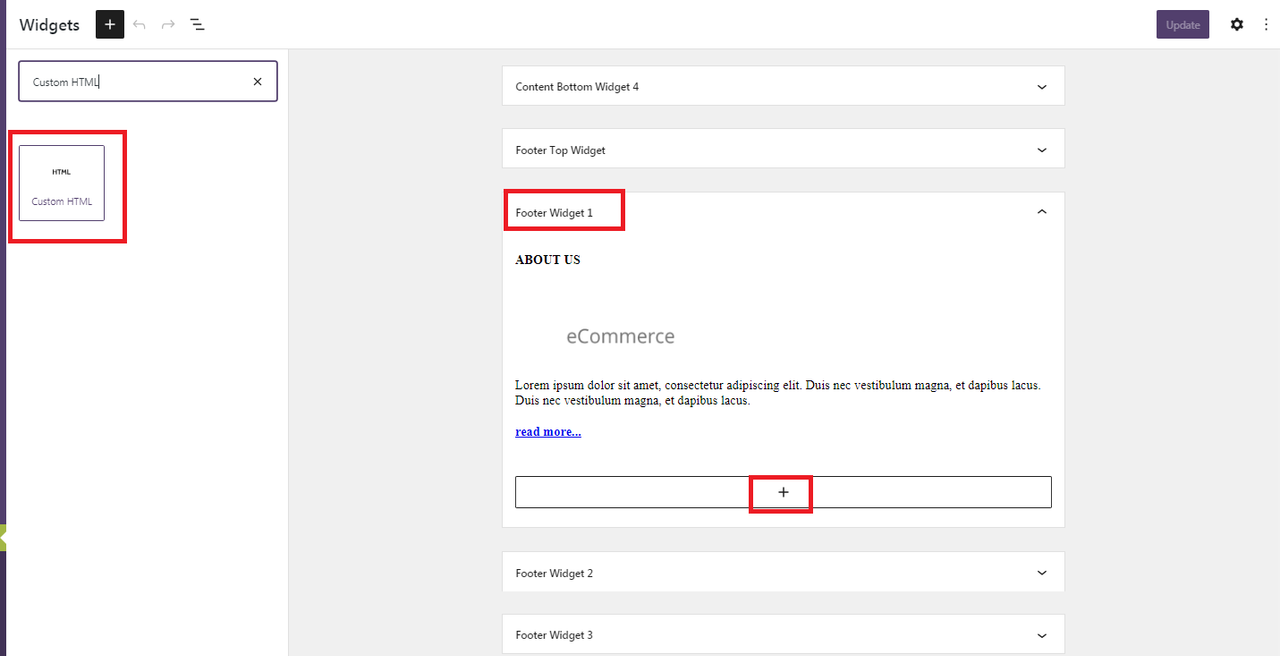The image size is (1280, 656).
Task: Clear the block search field
Action: [x=257, y=82]
